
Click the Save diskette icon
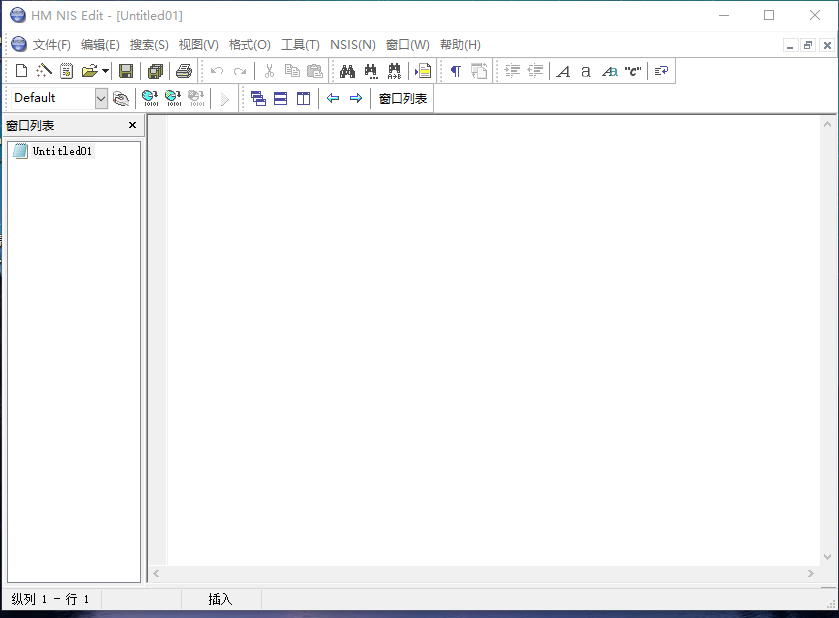pyautogui.click(x=126, y=70)
